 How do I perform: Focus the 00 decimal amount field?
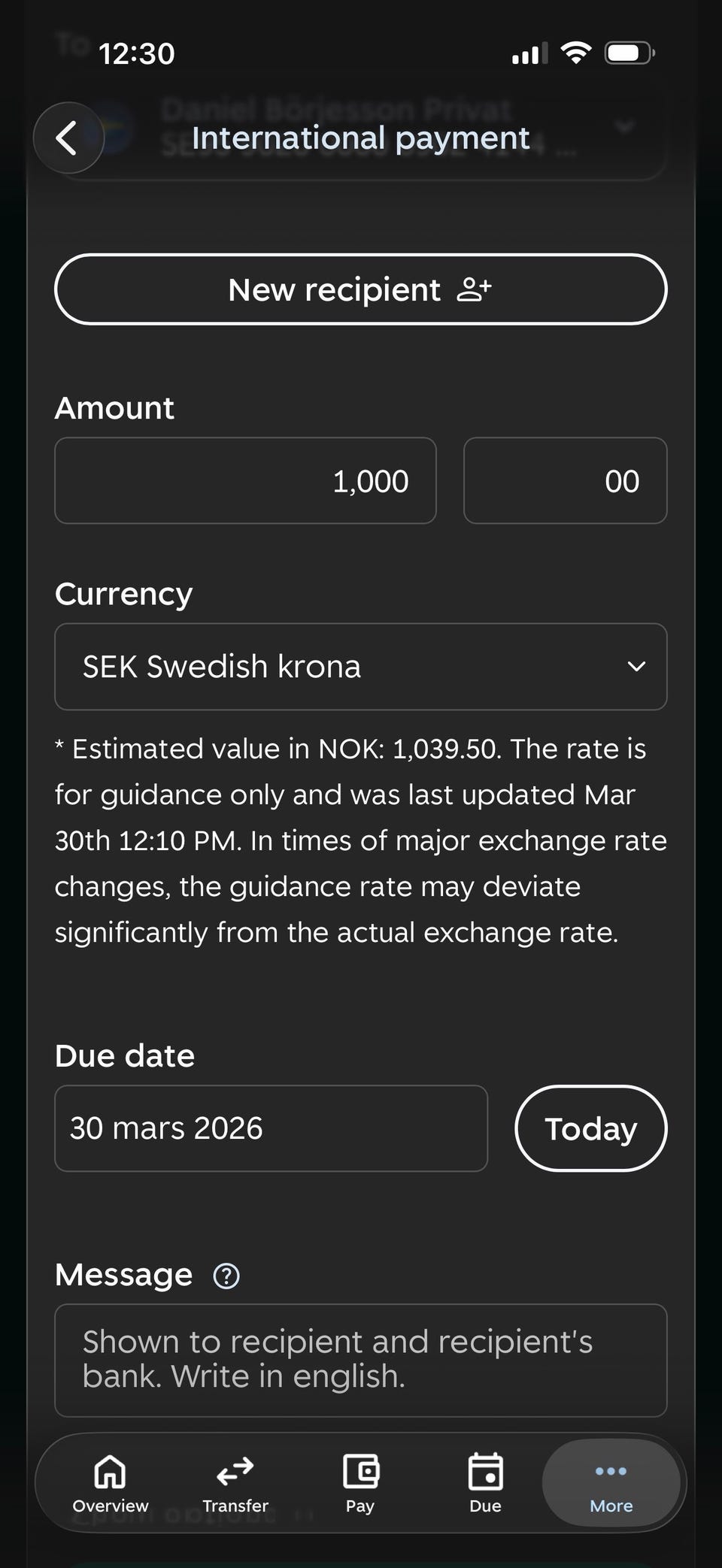(x=565, y=481)
